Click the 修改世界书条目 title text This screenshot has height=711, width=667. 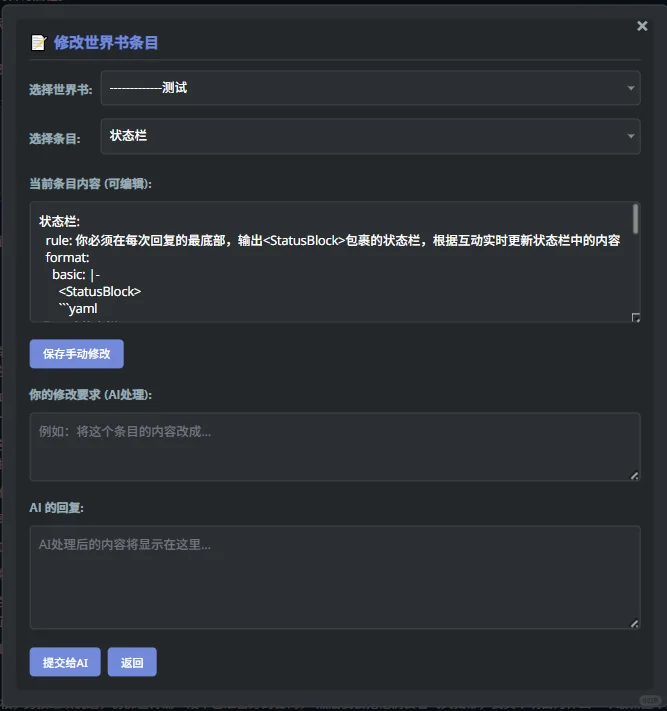106,43
